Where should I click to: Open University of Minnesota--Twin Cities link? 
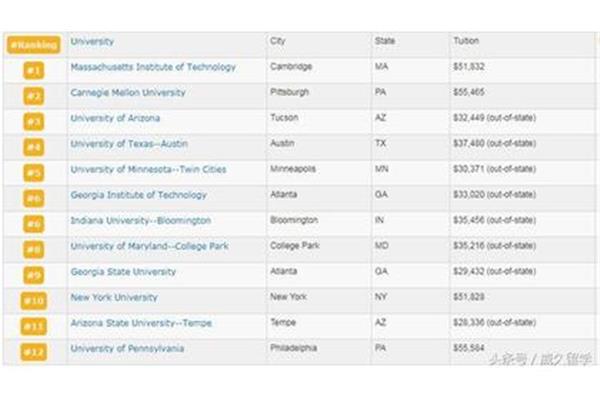click(148, 170)
